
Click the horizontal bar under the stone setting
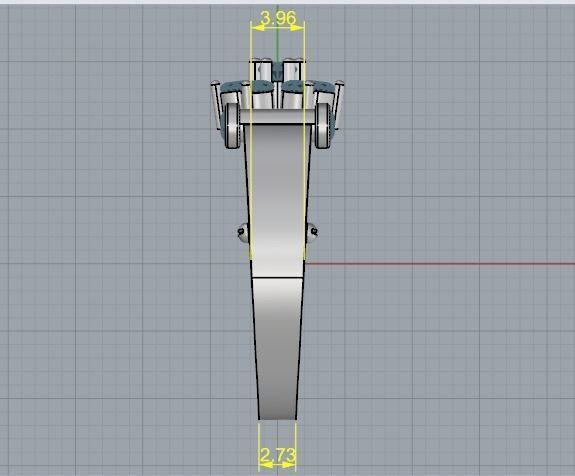point(278,116)
